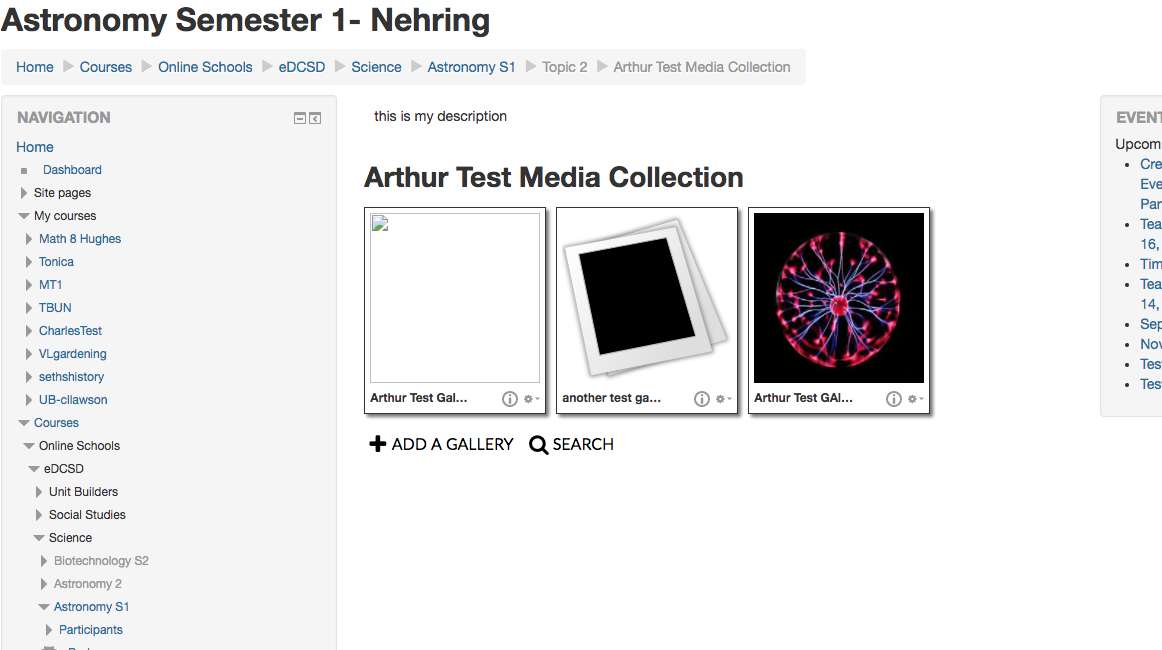Viewport: 1162px width, 650px height.
Task: Expand Astronomy 2 node arrow
Action: [44, 583]
